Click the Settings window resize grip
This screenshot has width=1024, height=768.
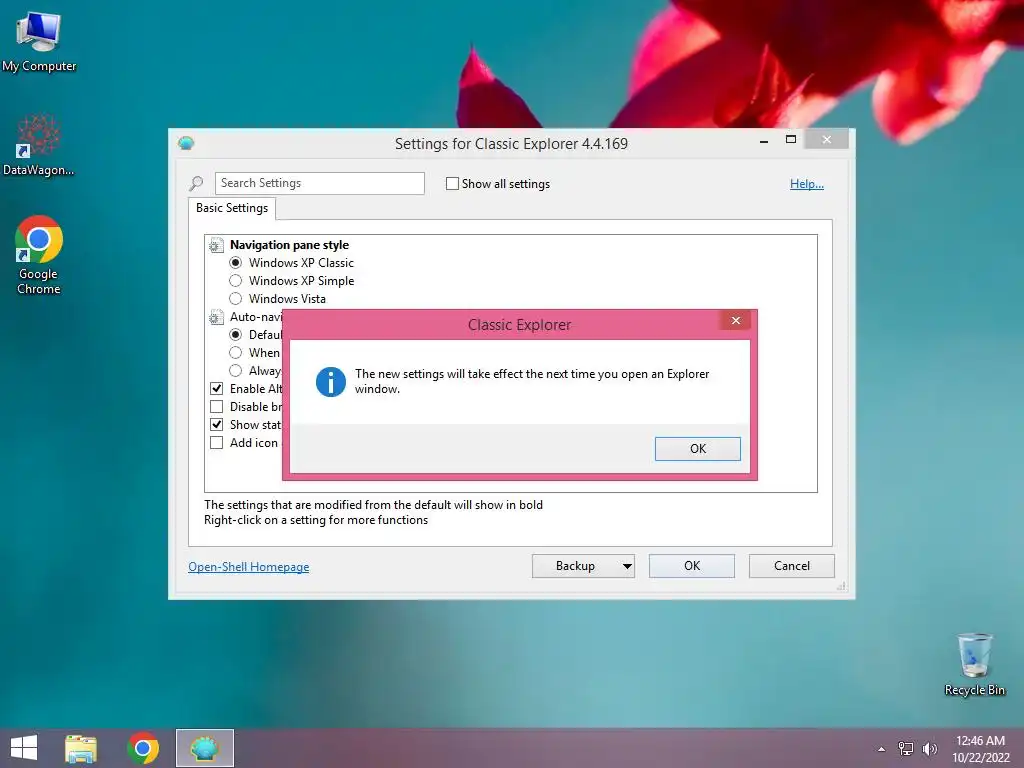(x=841, y=586)
